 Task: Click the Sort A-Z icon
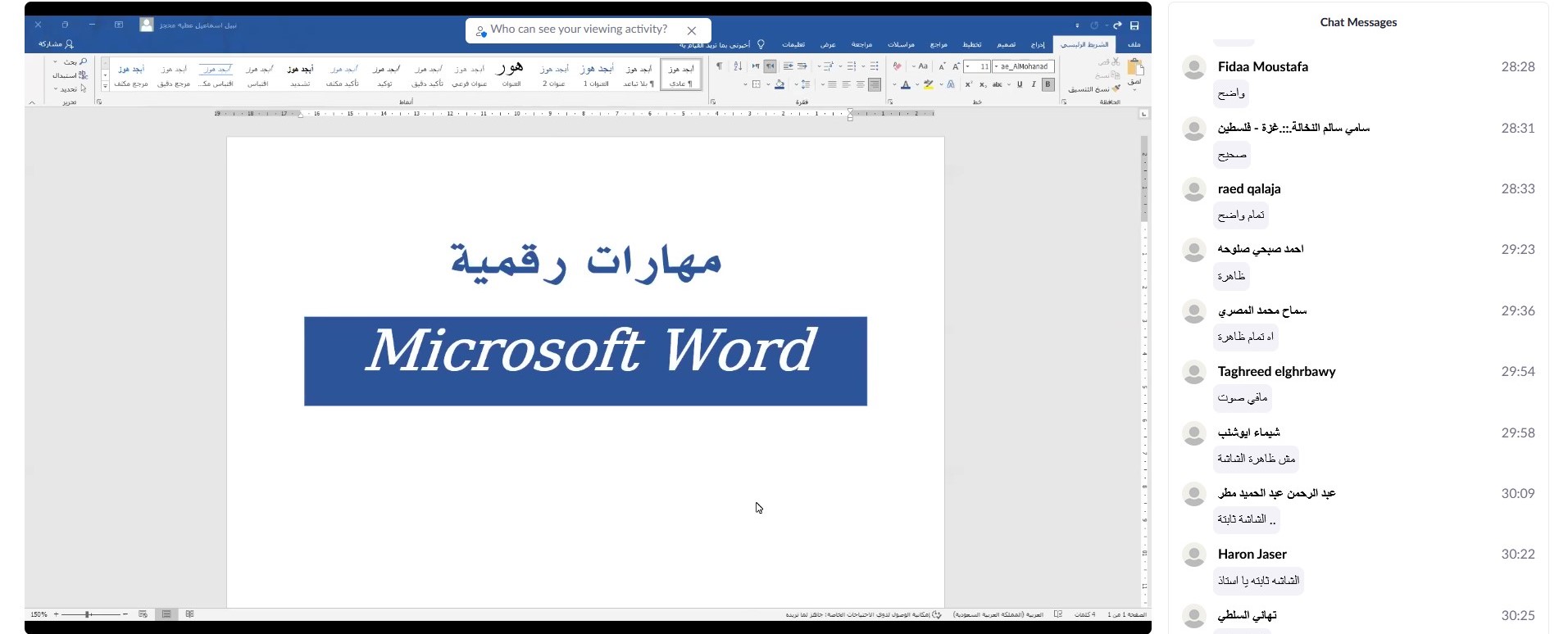coord(738,66)
